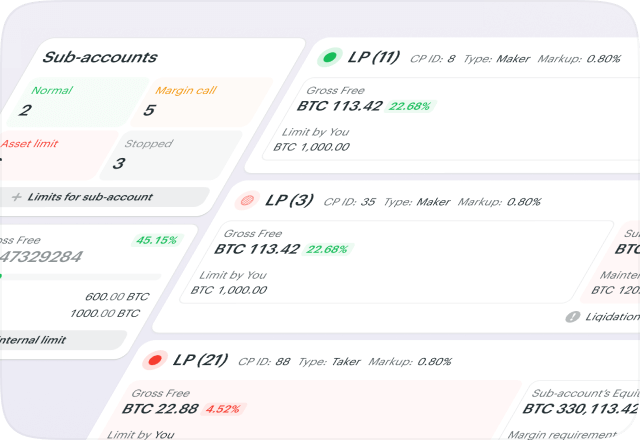Click the BTC 22.88 Gross Free value
This screenshot has height=440, width=640.
point(160,408)
